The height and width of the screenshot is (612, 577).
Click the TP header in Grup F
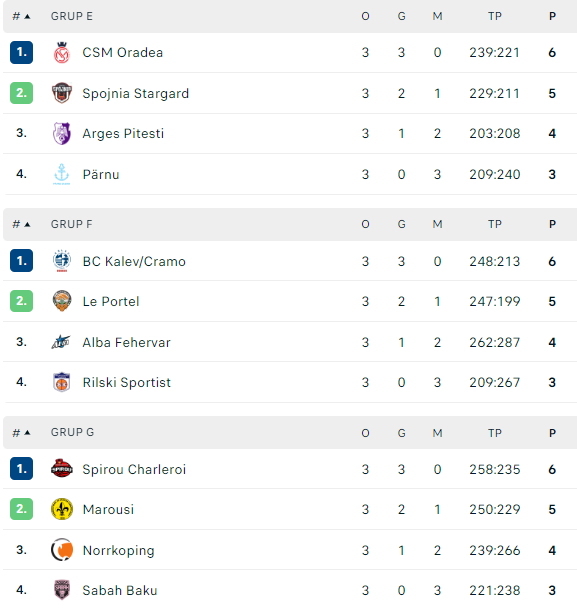point(495,224)
